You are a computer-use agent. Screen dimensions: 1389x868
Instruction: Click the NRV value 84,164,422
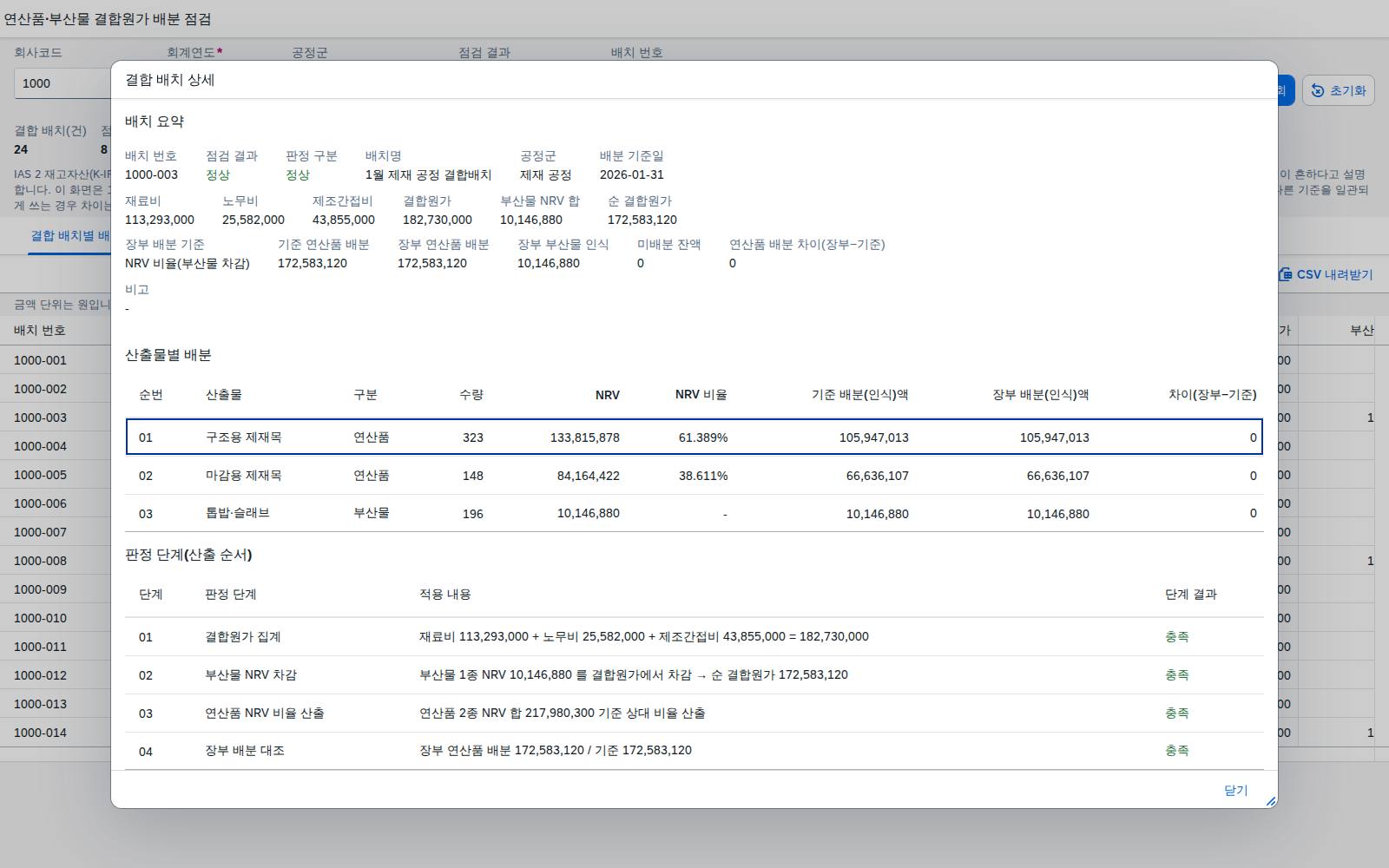point(589,476)
